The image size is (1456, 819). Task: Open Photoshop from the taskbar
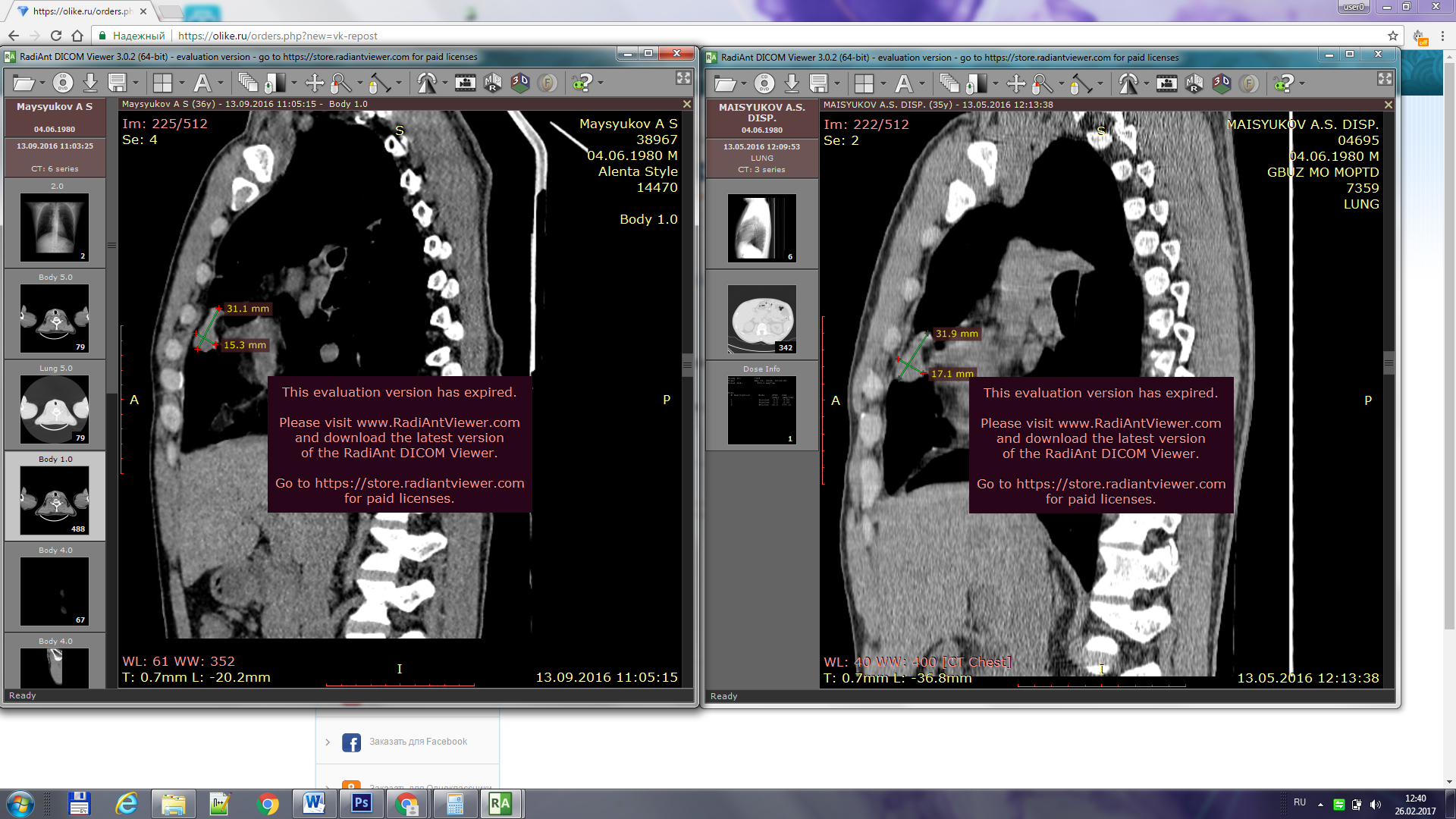362,803
